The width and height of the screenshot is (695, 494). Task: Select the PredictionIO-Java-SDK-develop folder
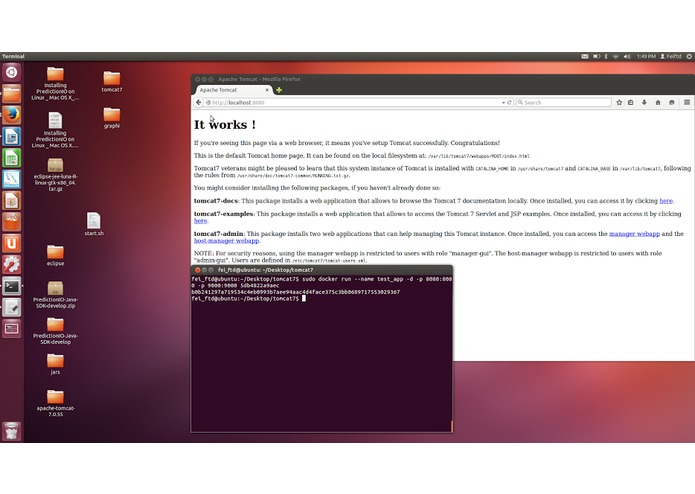[55, 331]
